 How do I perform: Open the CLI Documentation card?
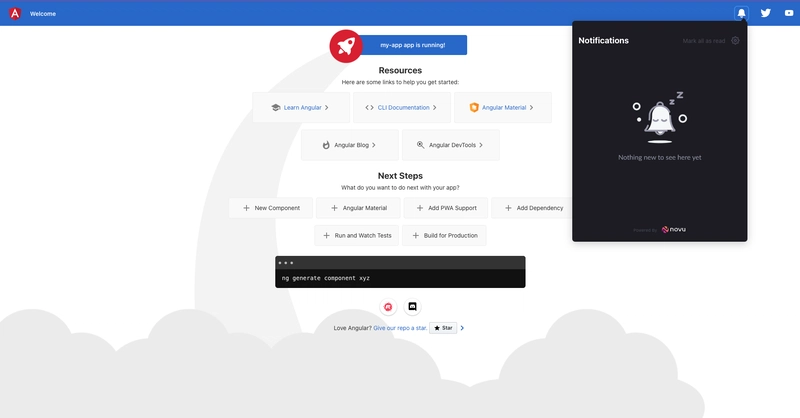(x=401, y=107)
